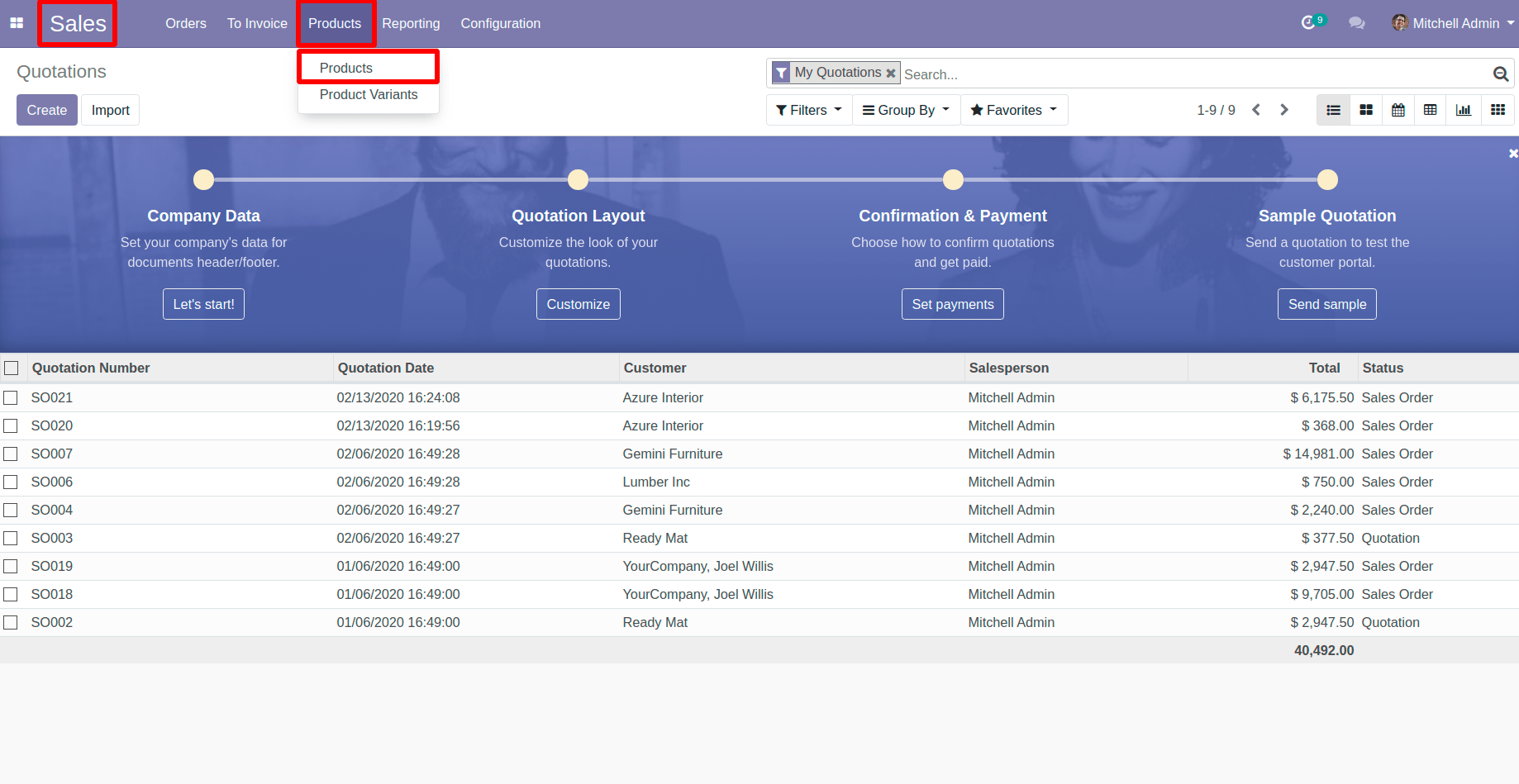Open the Filters dropdown
Screen dimensions: 1519x784
pyautogui.click(x=809, y=110)
